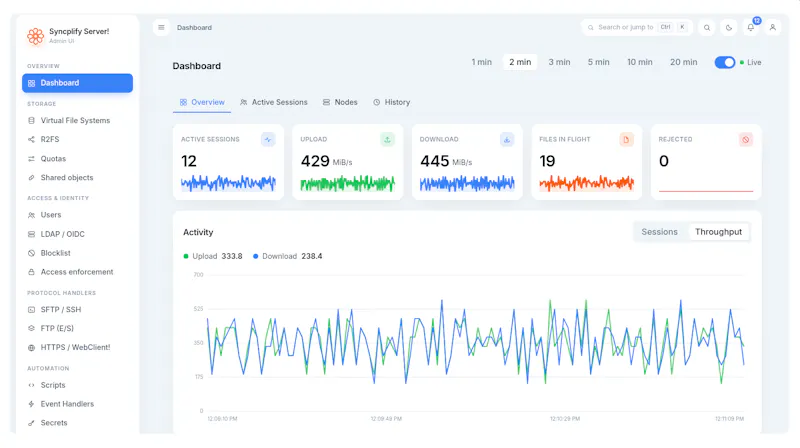Go to the Quotas page
Screen dimensions: 800x448
tap(78, 159)
